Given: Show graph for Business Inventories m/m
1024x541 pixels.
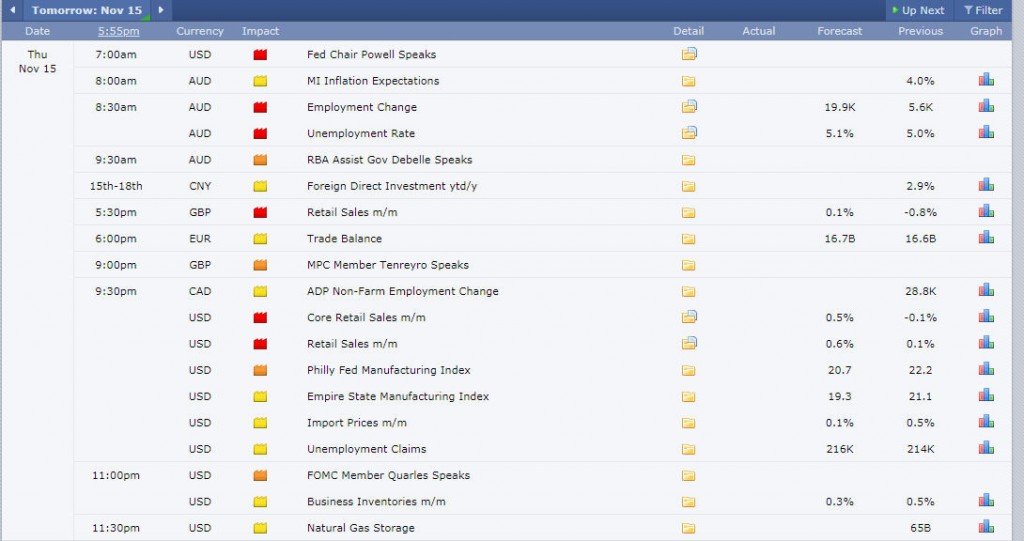Looking at the screenshot, I should [986, 500].
